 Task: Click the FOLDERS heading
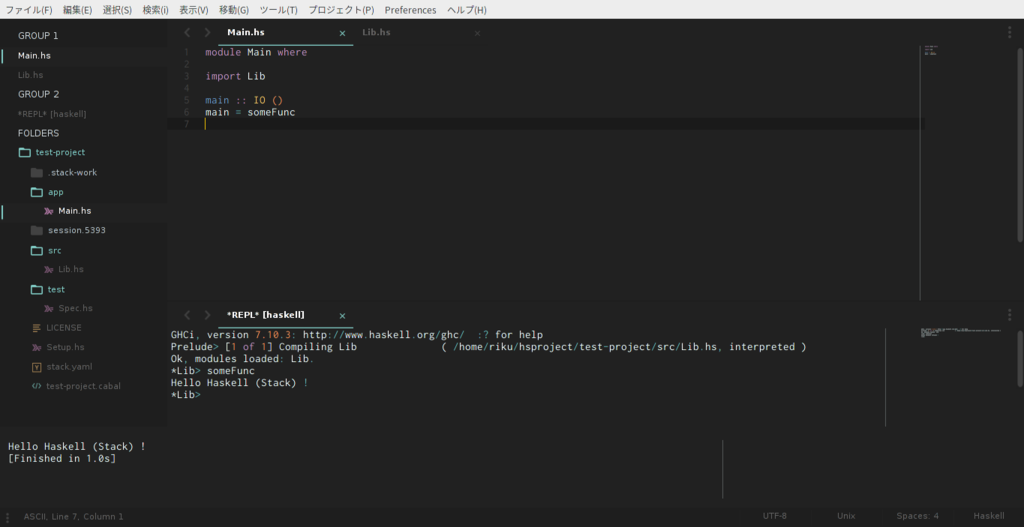(x=39, y=133)
